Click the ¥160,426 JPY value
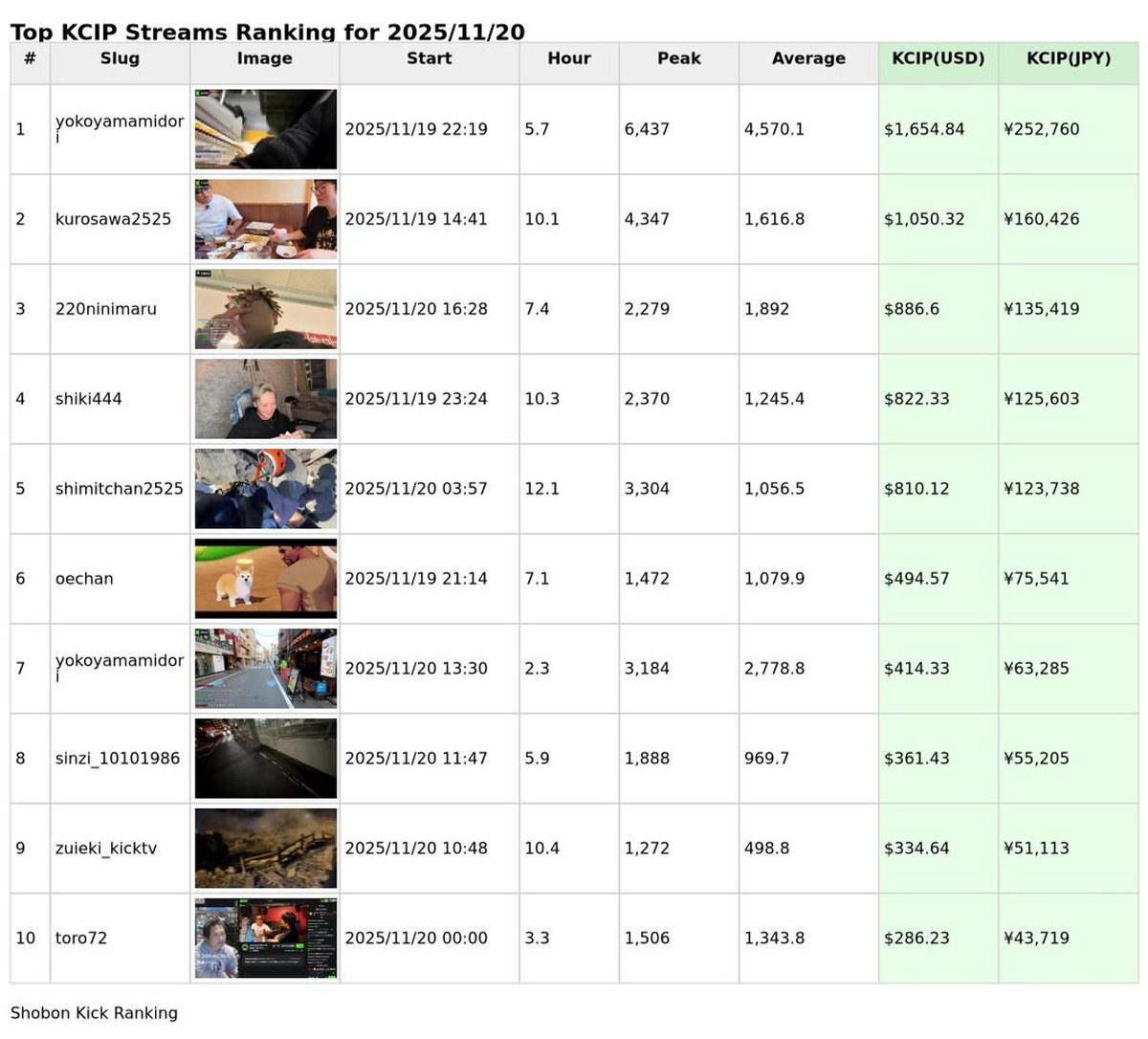1148x1039 pixels. (1042, 219)
